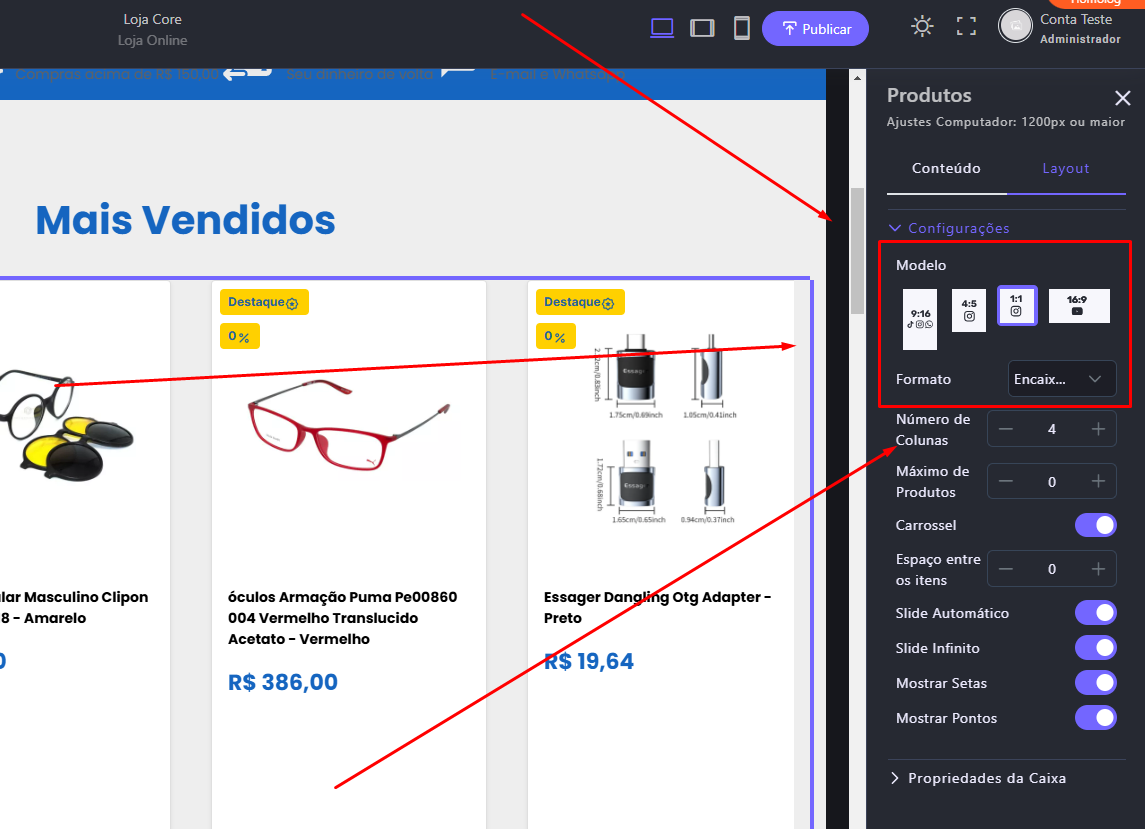Switch to the Conteúdo tab
Screen dimensions: 1145x829
(946, 168)
